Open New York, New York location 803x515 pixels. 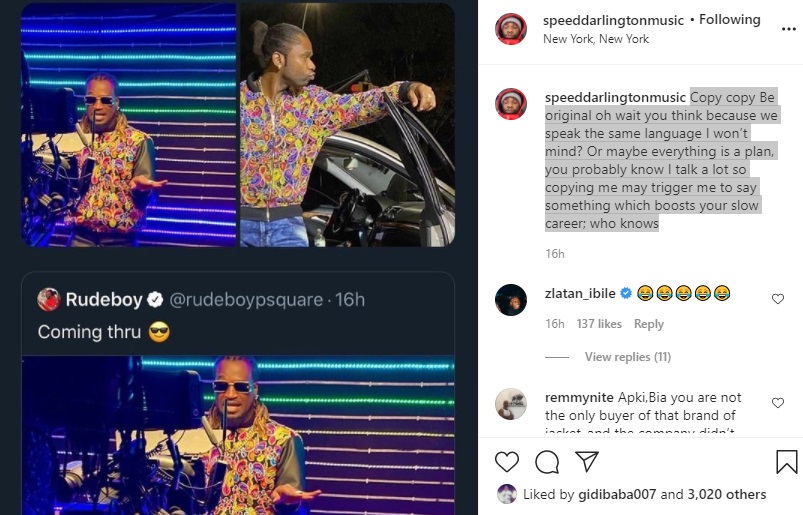tap(596, 39)
